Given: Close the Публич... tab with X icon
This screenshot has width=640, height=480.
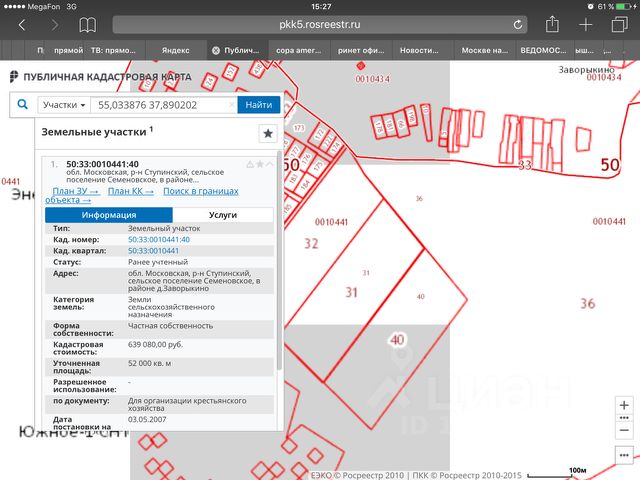Looking at the screenshot, I should [x=216, y=51].
